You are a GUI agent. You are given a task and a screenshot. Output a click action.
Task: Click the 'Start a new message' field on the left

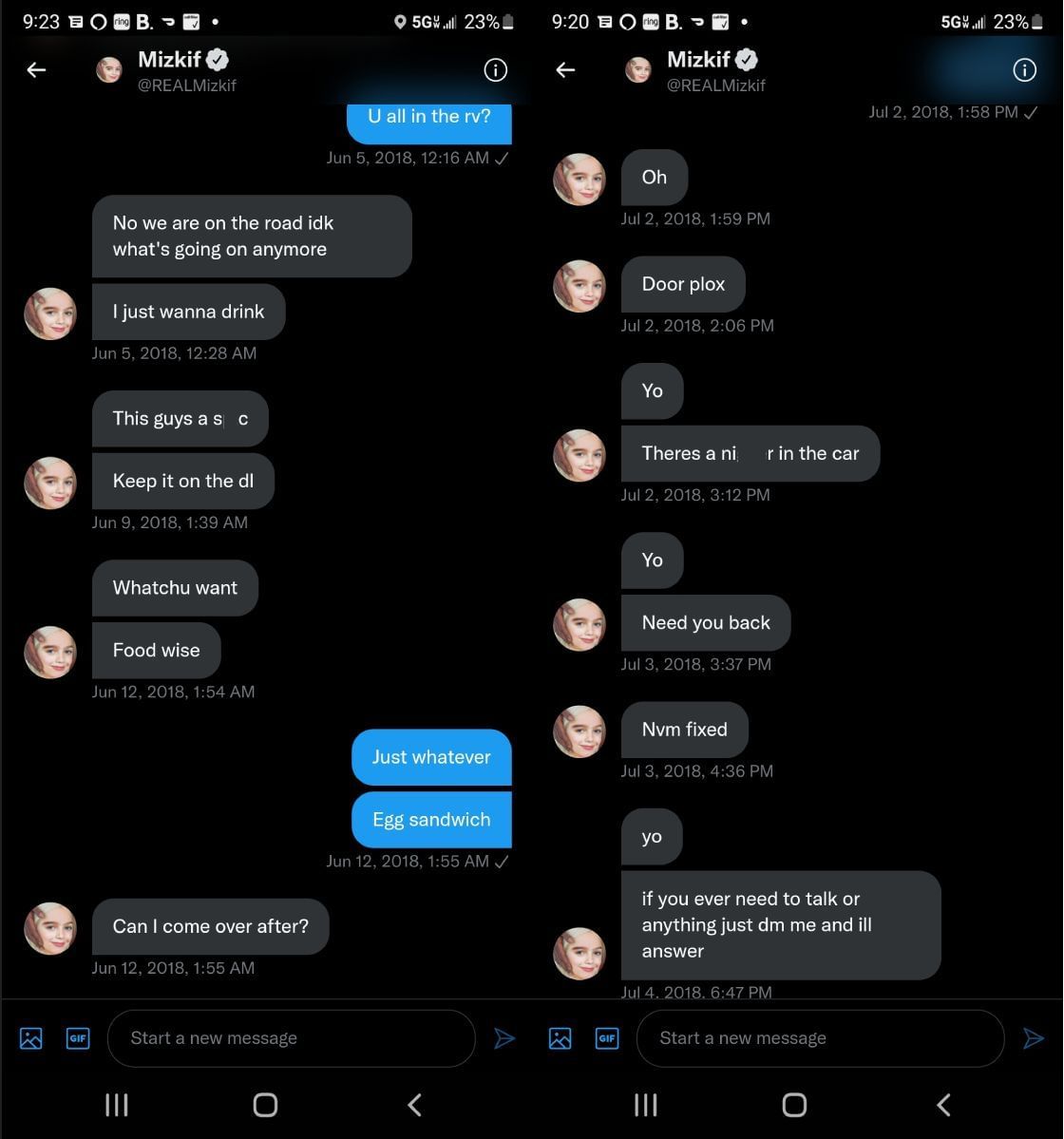pos(291,1038)
